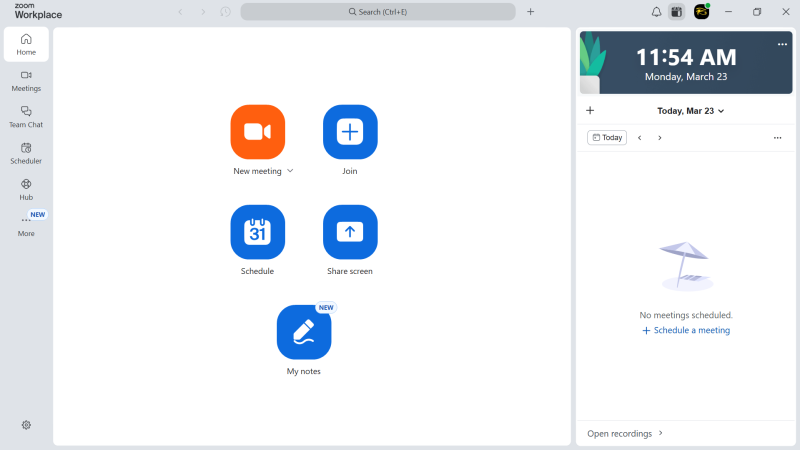800x450 pixels.
Task: Click the Join meeting plus icon
Action: pyautogui.click(x=350, y=132)
